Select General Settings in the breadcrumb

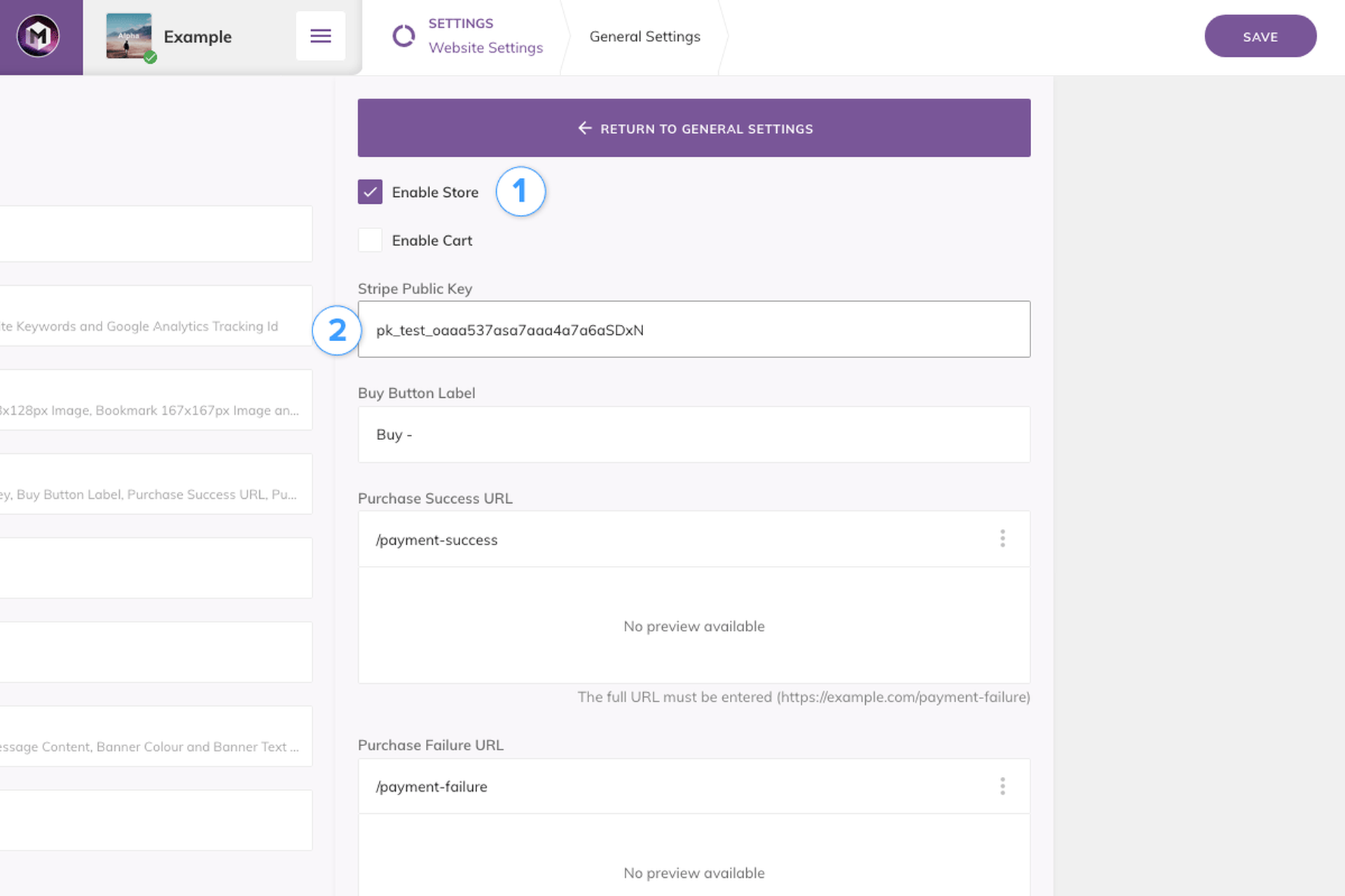tap(644, 36)
